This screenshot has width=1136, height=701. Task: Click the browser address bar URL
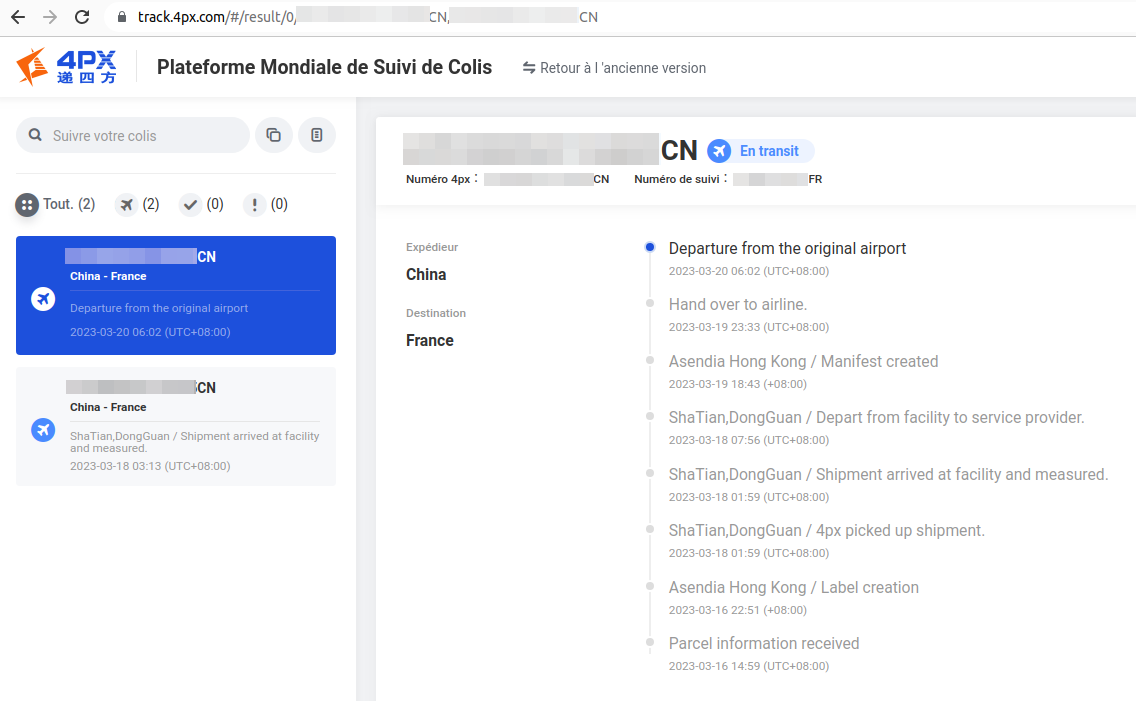click(x=368, y=17)
